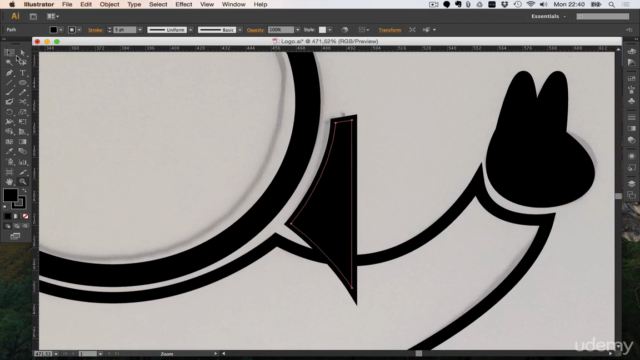Image resolution: width=640 pixels, height=360 pixels.
Task: Open the stroke color dropdown in control bar
Action: coord(79,30)
